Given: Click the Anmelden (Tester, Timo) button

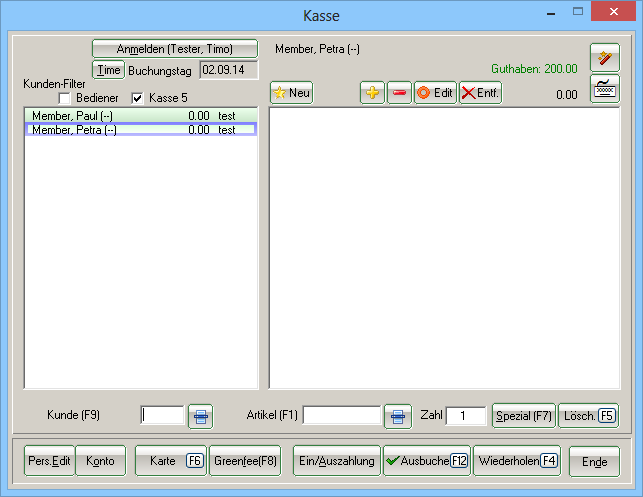Looking at the screenshot, I should coord(174,49).
